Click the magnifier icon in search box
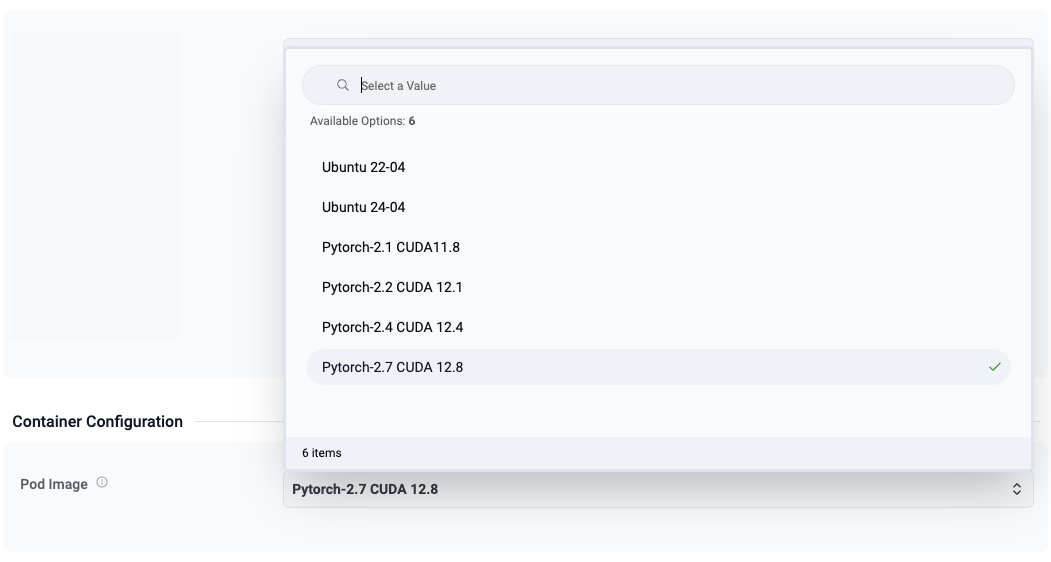This screenshot has width=1051, height=562. [343, 86]
